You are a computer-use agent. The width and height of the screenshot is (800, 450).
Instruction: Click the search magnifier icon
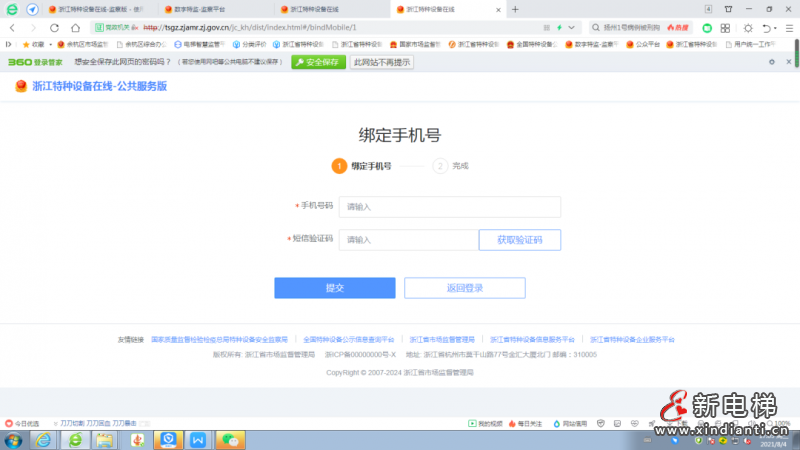pyautogui.click(x=596, y=28)
